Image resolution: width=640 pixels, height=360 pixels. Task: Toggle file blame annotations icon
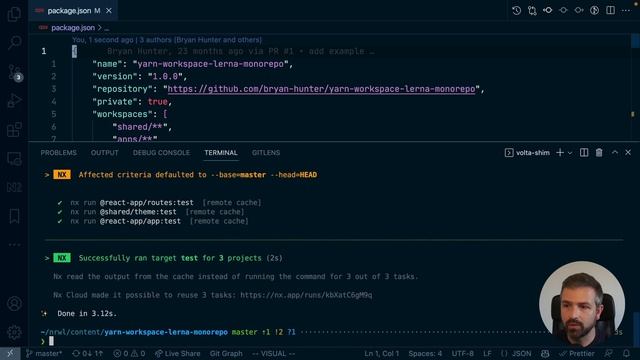point(595,11)
